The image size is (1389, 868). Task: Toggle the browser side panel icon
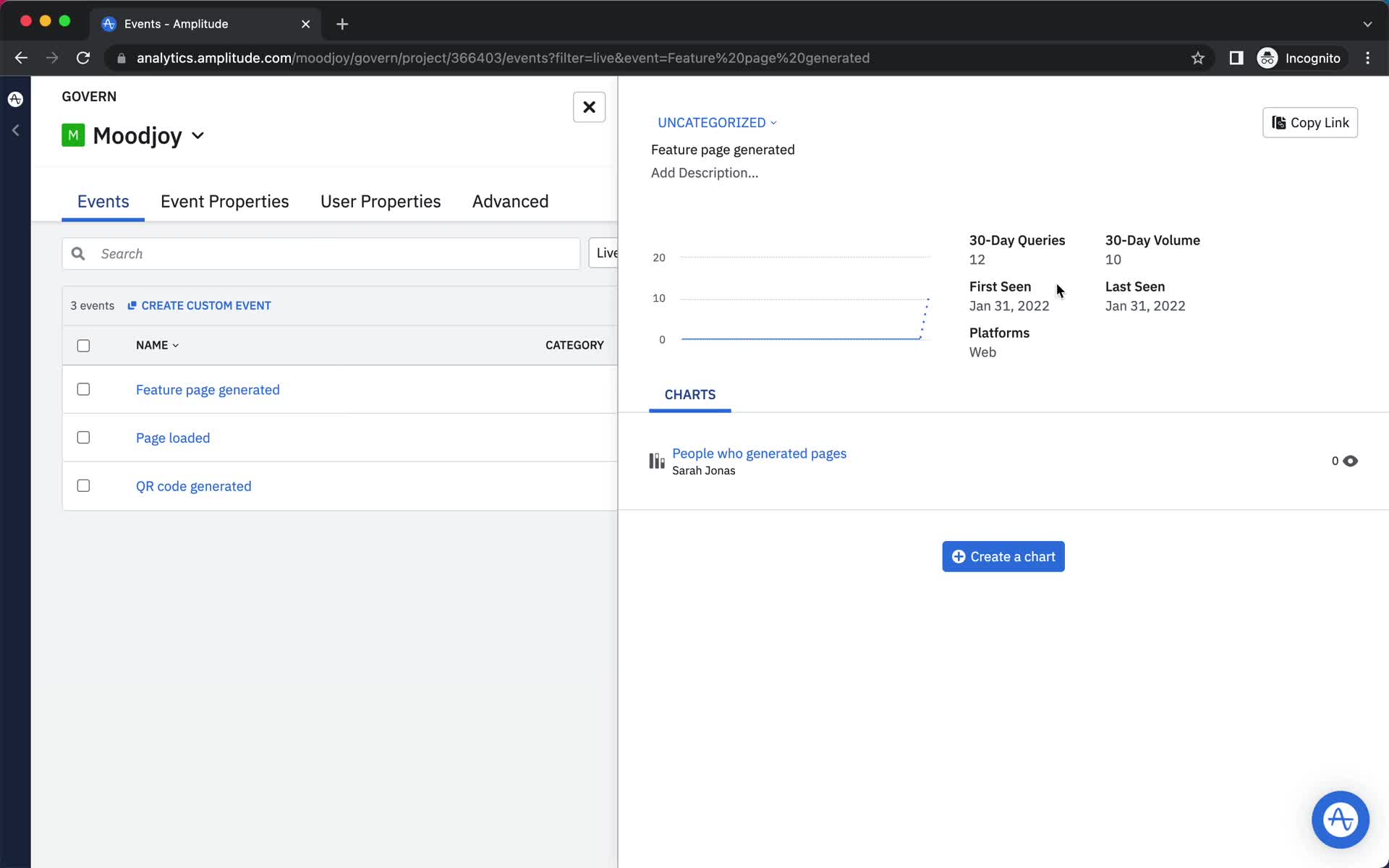[x=1236, y=58]
